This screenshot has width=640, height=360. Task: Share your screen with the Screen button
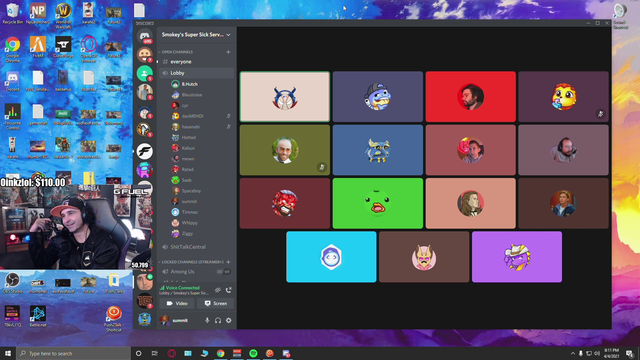point(216,304)
